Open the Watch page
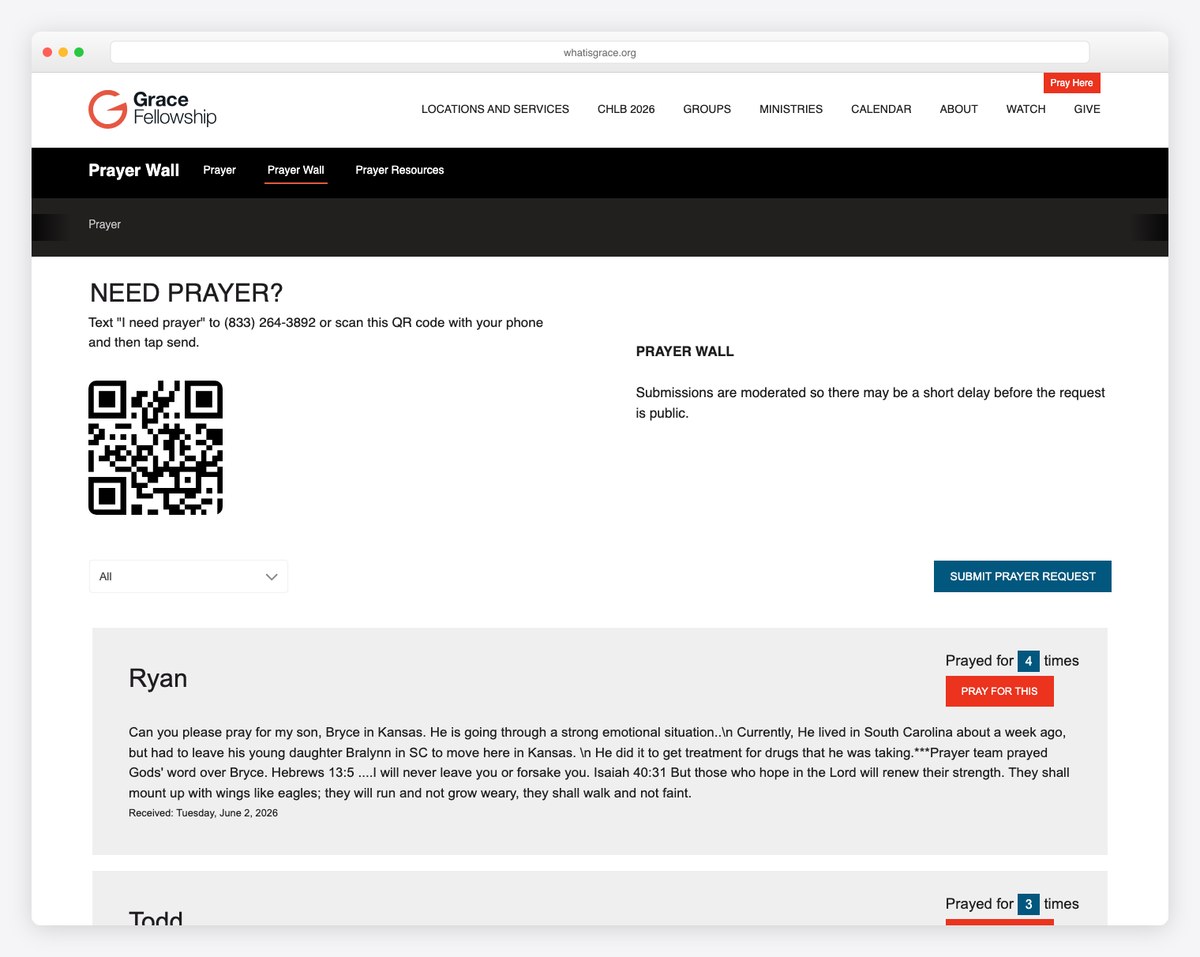This screenshot has width=1200, height=957. [1026, 109]
